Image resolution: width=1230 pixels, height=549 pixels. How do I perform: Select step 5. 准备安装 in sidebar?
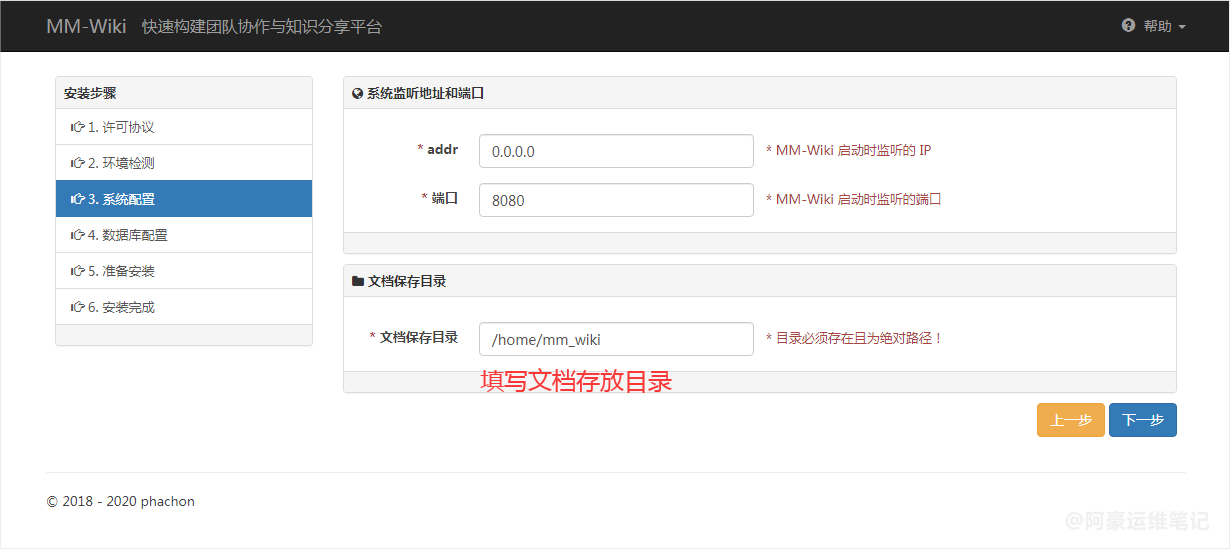click(184, 271)
